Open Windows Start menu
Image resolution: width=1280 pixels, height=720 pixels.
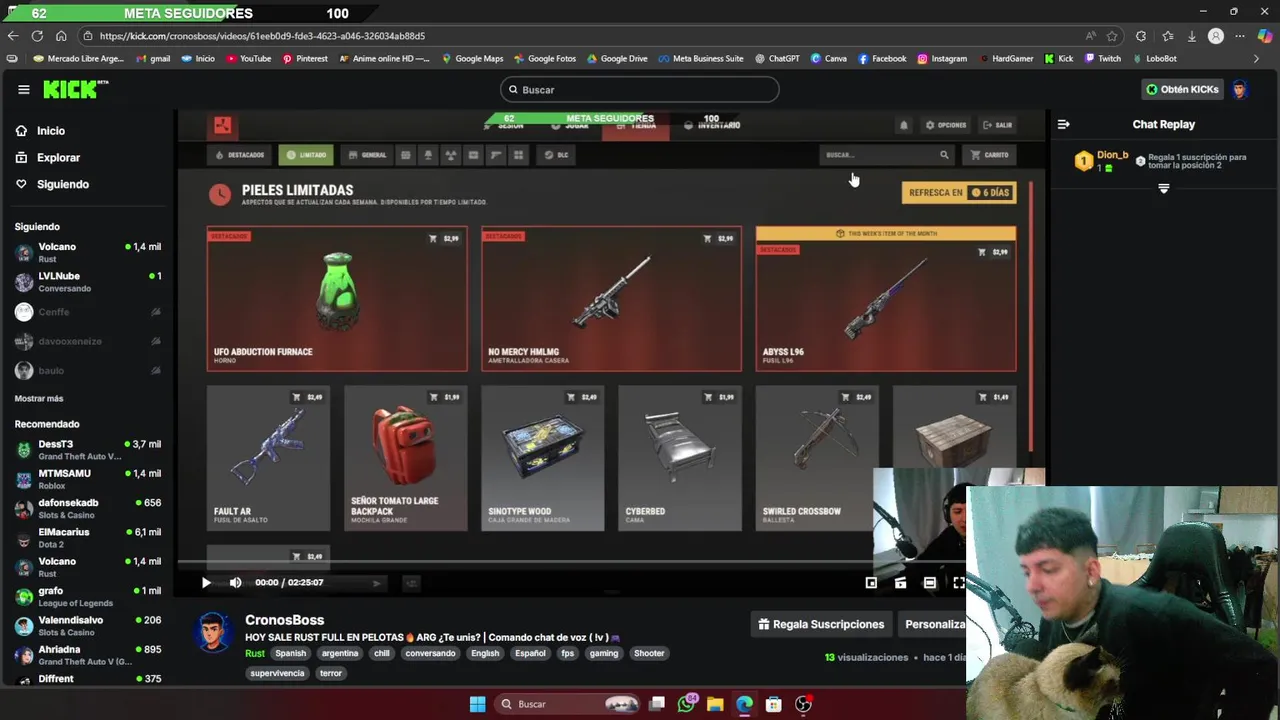click(477, 704)
